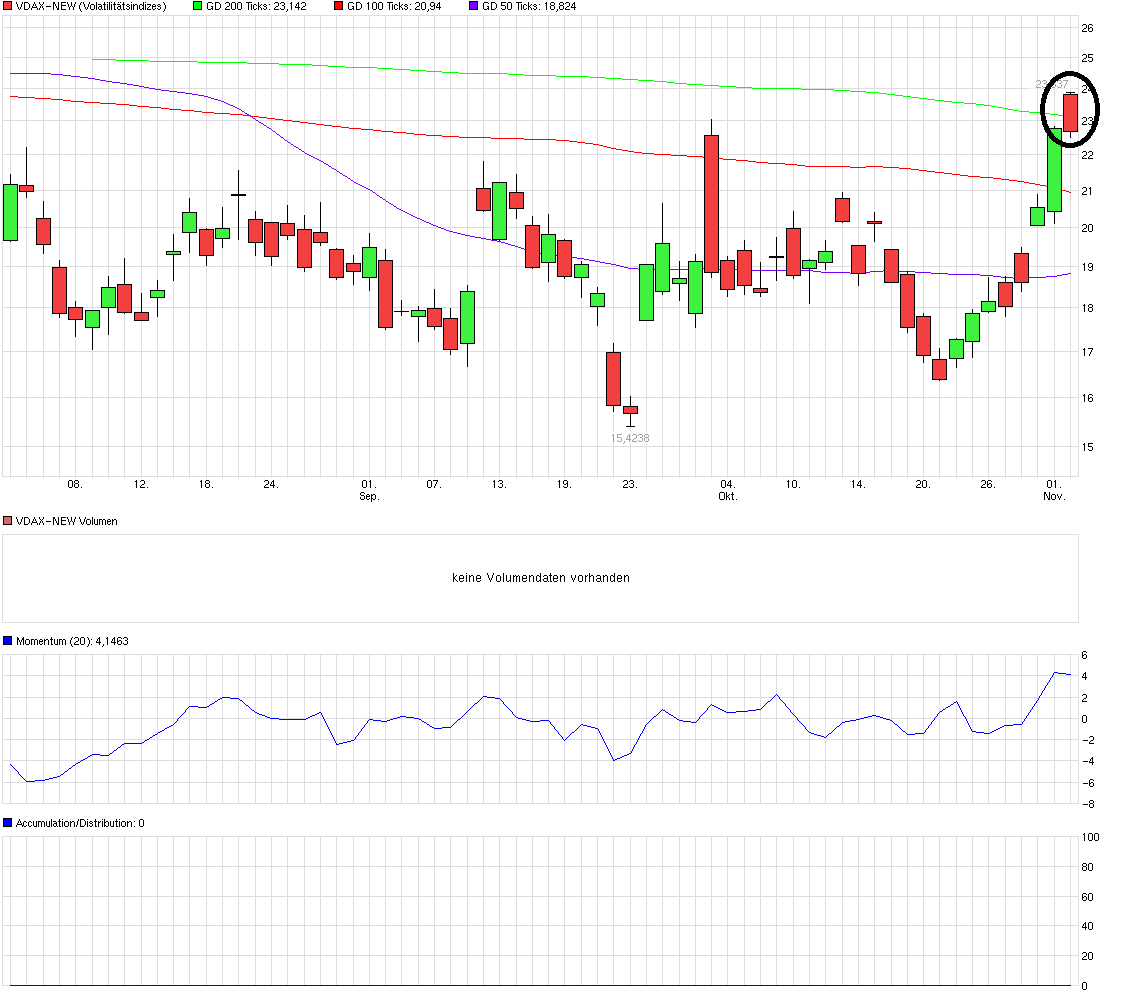Click the low value label '15,4238'
This screenshot has width=1125, height=997.
630,438
